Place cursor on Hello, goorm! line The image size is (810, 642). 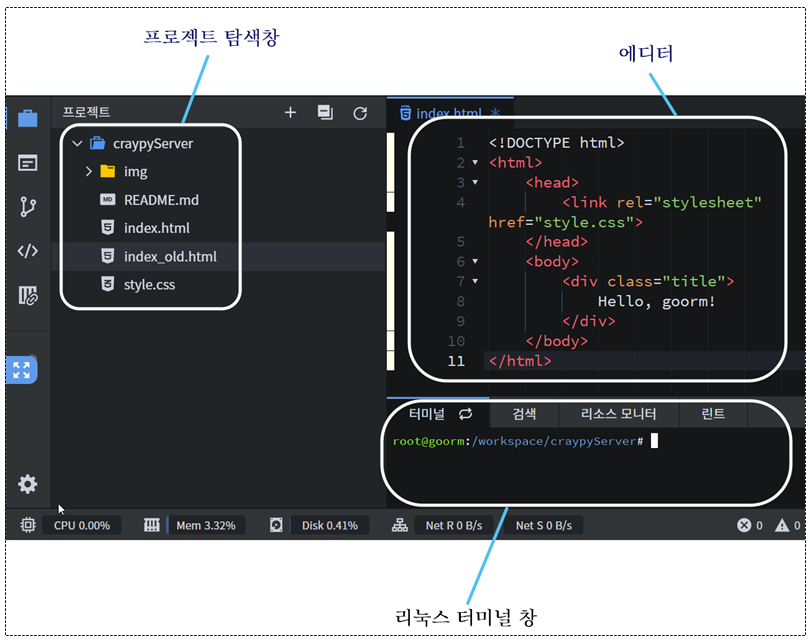pyautogui.click(x=656, y=301)
